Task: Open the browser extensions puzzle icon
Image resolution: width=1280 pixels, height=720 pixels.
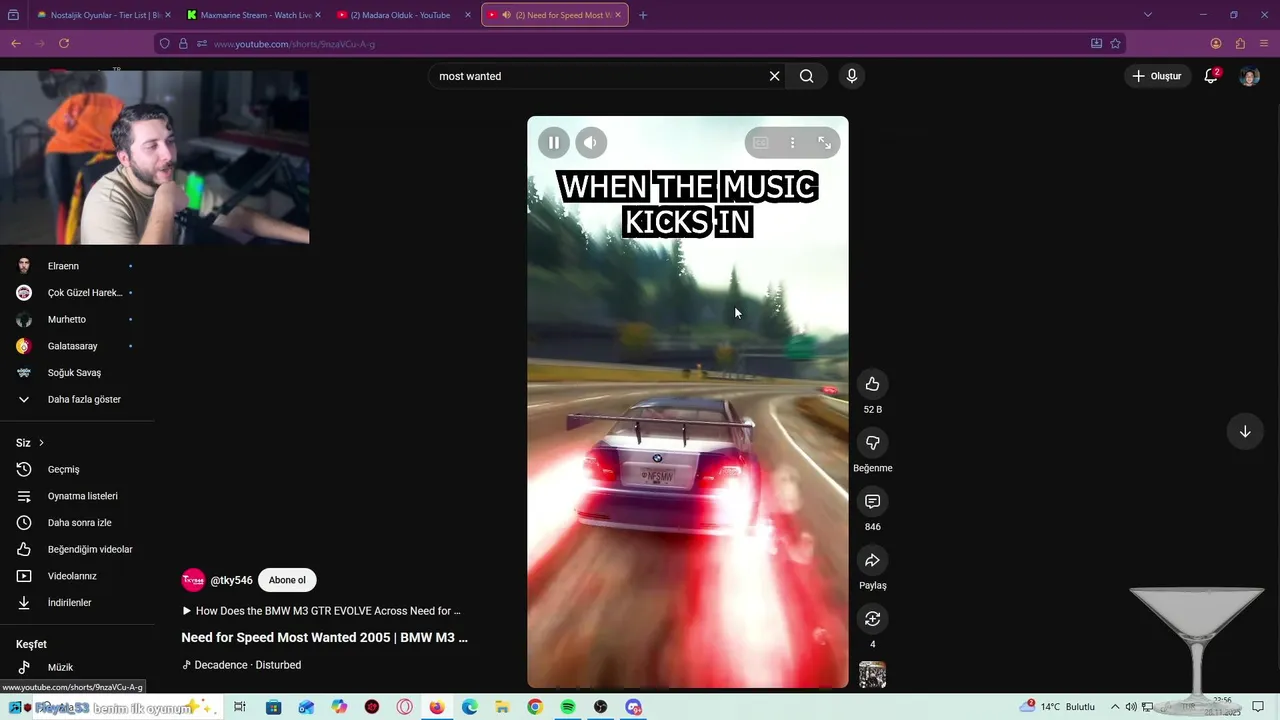Action: (x=1240, y=43)
